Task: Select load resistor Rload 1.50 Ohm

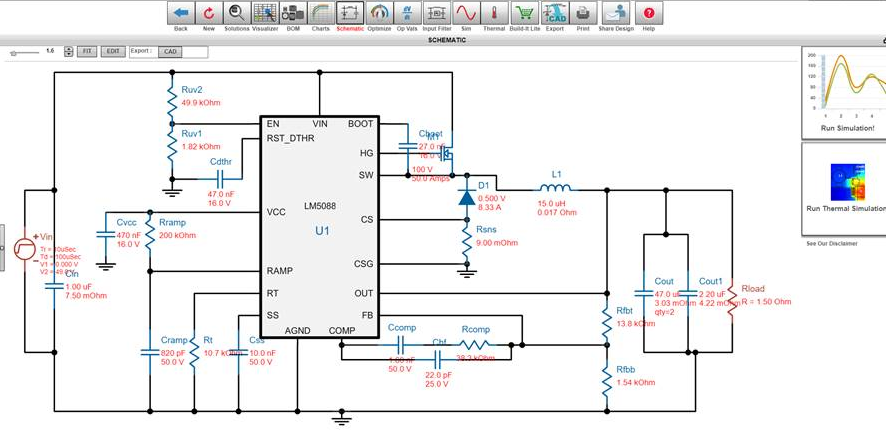Action: click(733, 299)
